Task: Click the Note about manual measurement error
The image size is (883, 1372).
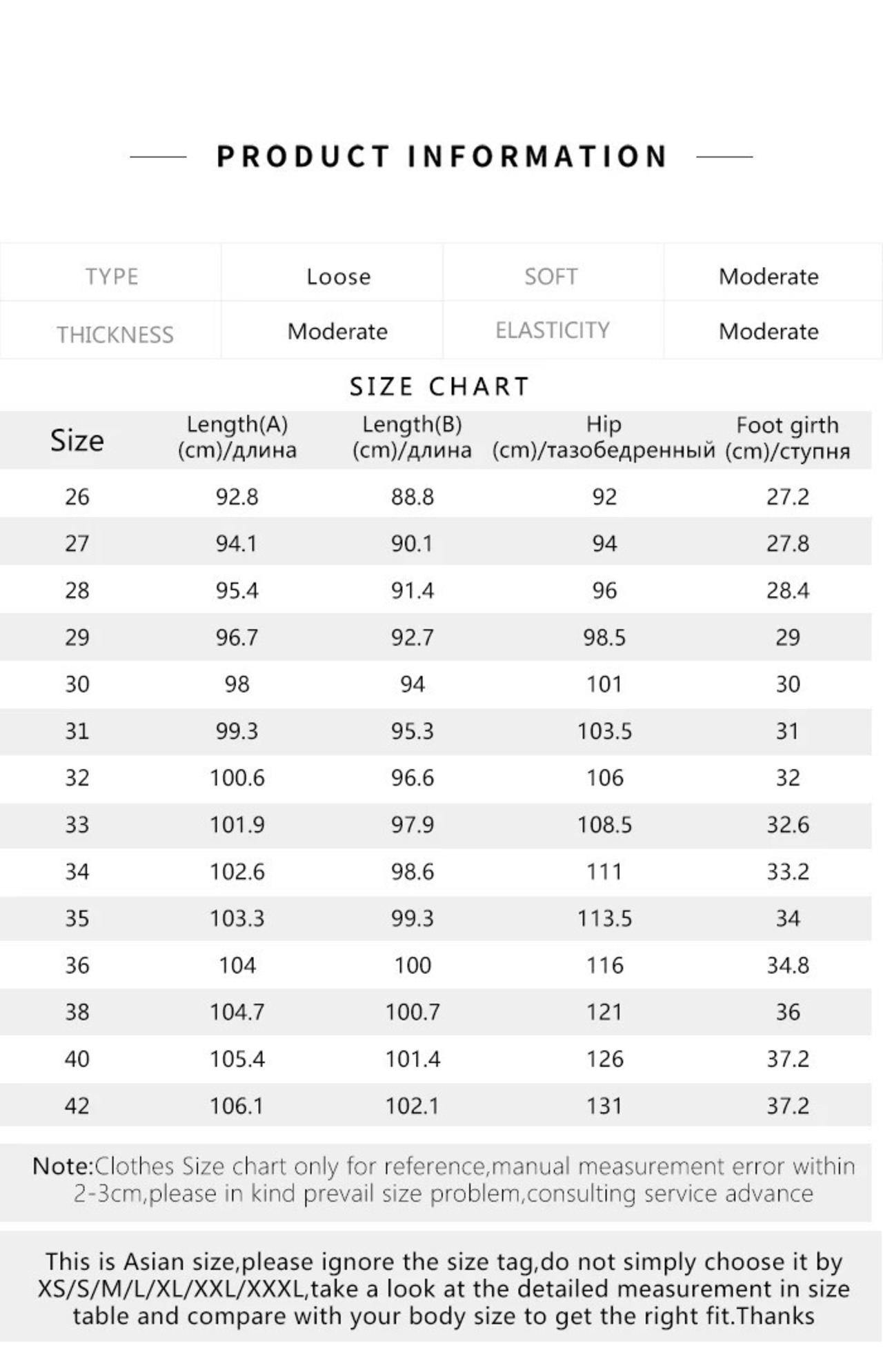Action: [x=444, y=1180]
